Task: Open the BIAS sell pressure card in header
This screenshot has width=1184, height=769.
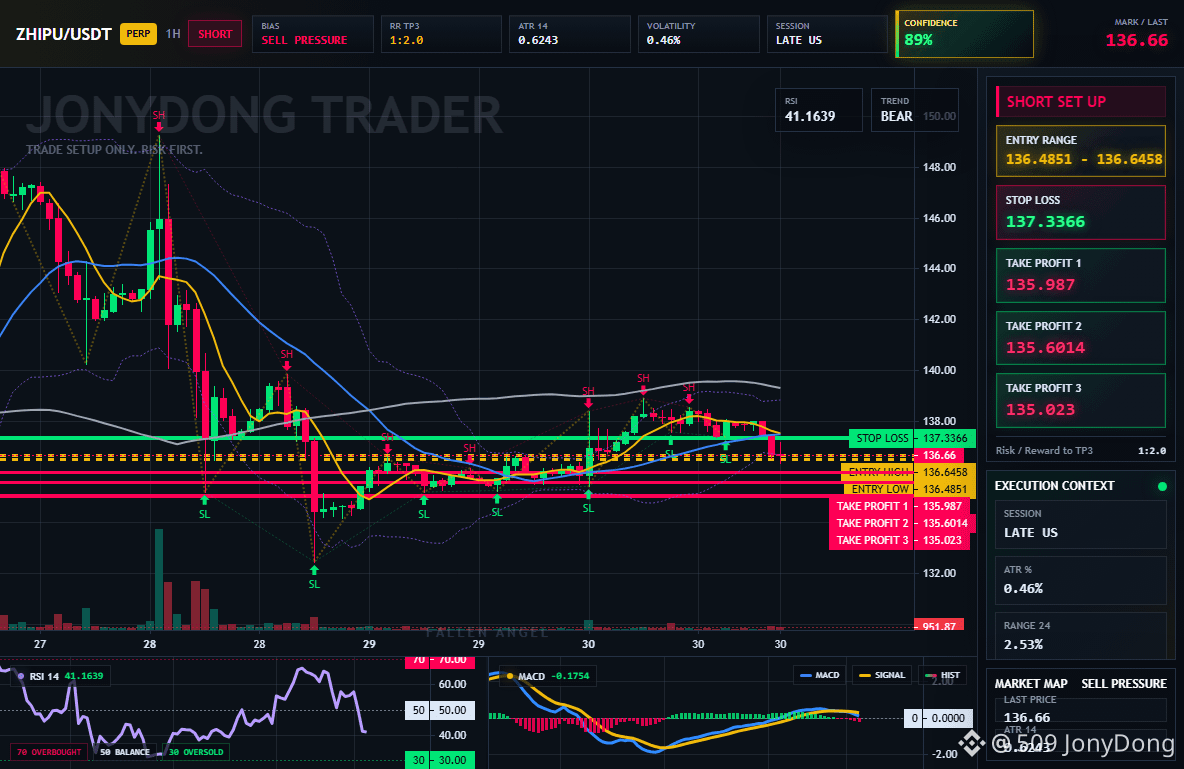Action: click(313, 34)
